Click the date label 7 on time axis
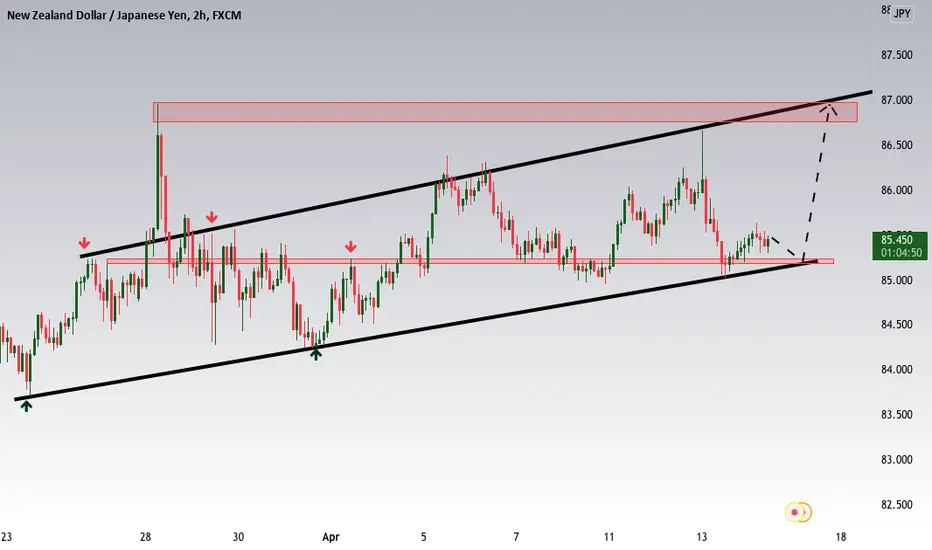The height and width of the screenshot is (550, 932). [516, 537]
